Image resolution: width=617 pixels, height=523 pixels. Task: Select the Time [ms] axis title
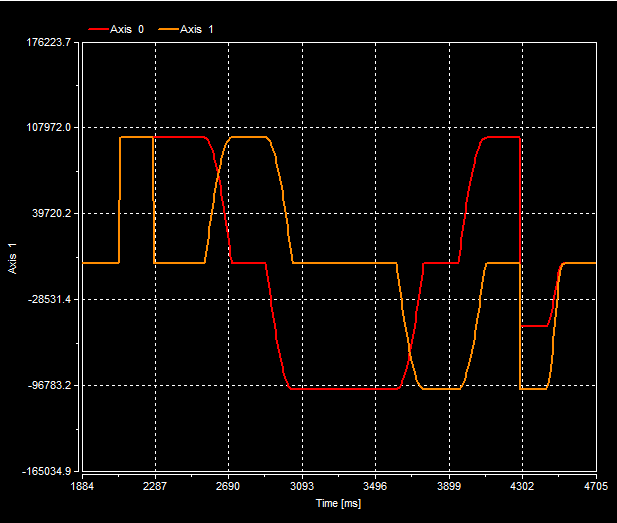[338, 504]
